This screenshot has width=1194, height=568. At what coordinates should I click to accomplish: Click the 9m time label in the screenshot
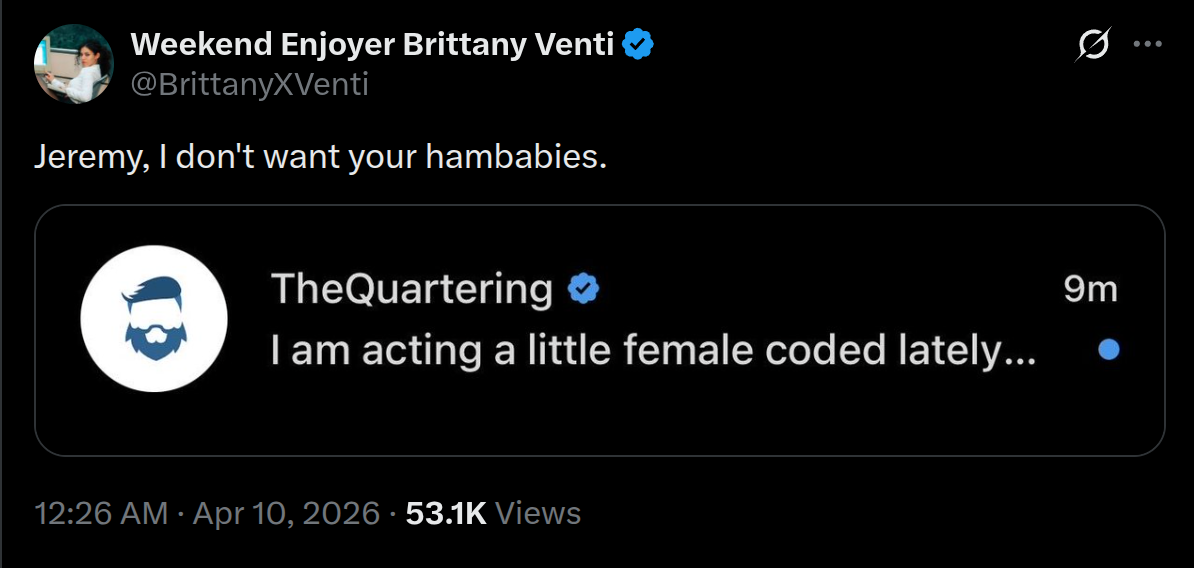(x=1090, y=289)
